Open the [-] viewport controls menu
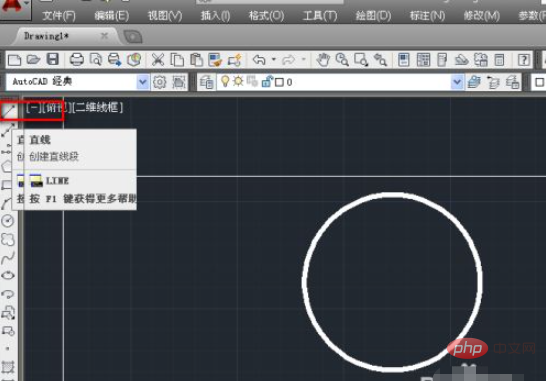Screen dimensions: 546x381 pyautogui.click(x=33, y=108)
